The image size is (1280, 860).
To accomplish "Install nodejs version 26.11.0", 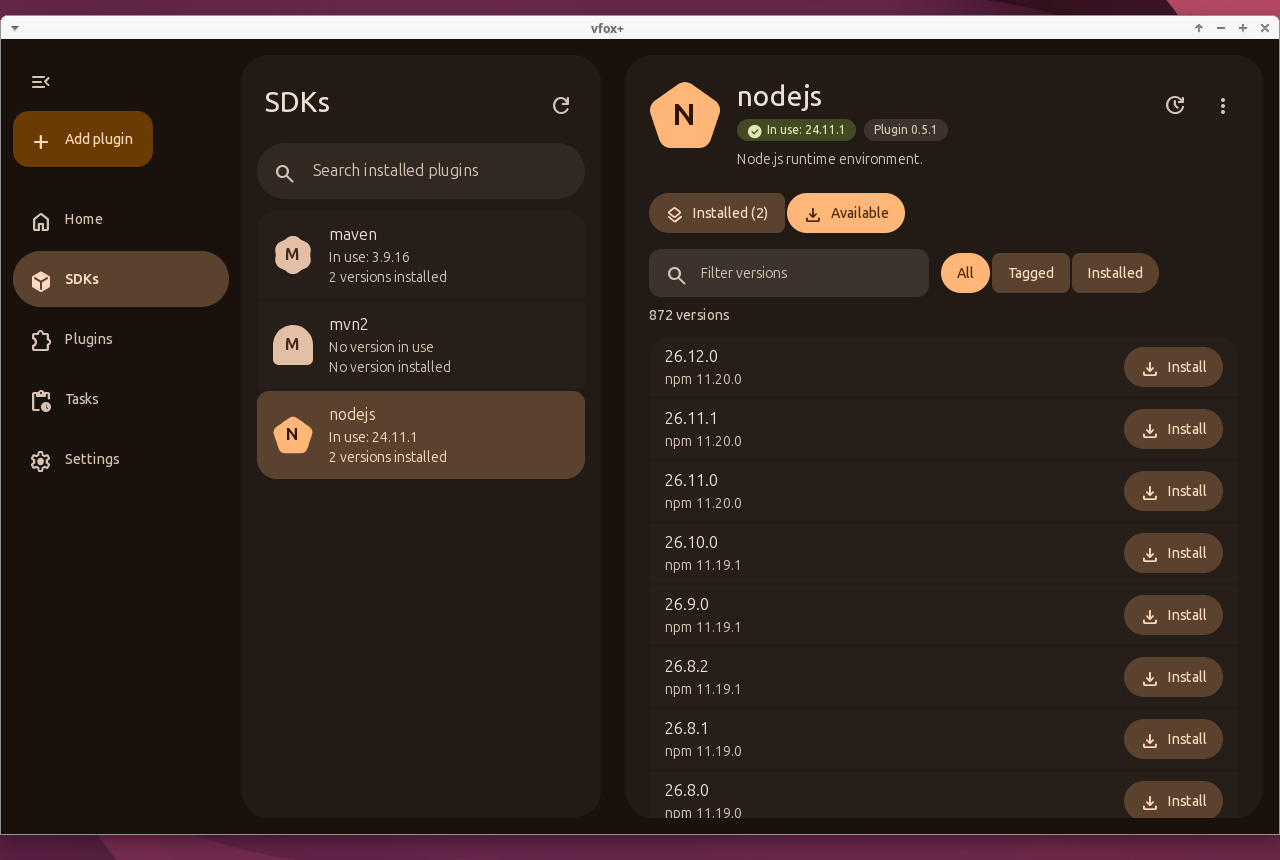I will [1173, 491].
